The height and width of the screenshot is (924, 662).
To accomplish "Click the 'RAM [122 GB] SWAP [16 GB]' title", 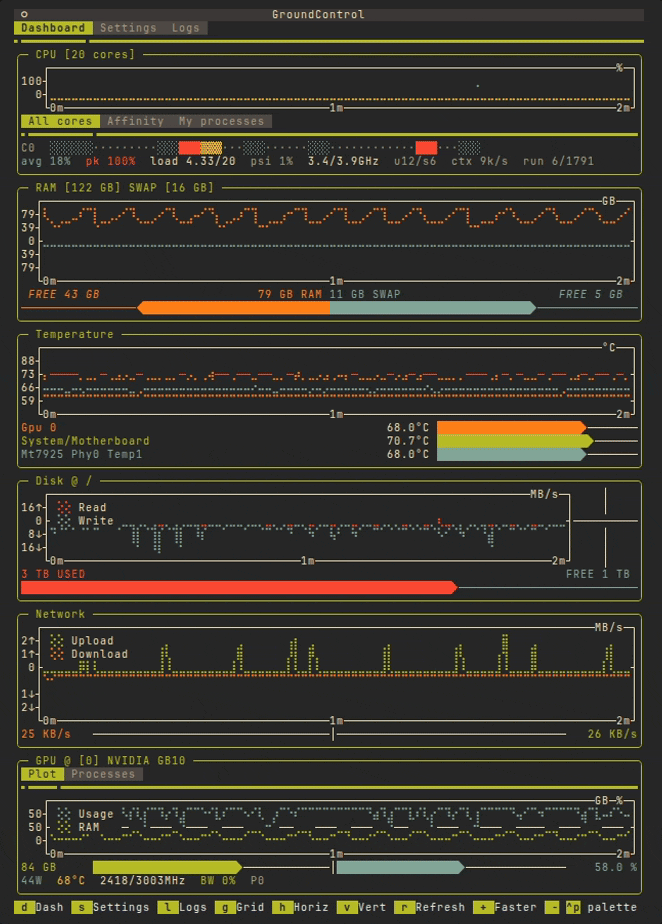I will click(124, 187).
